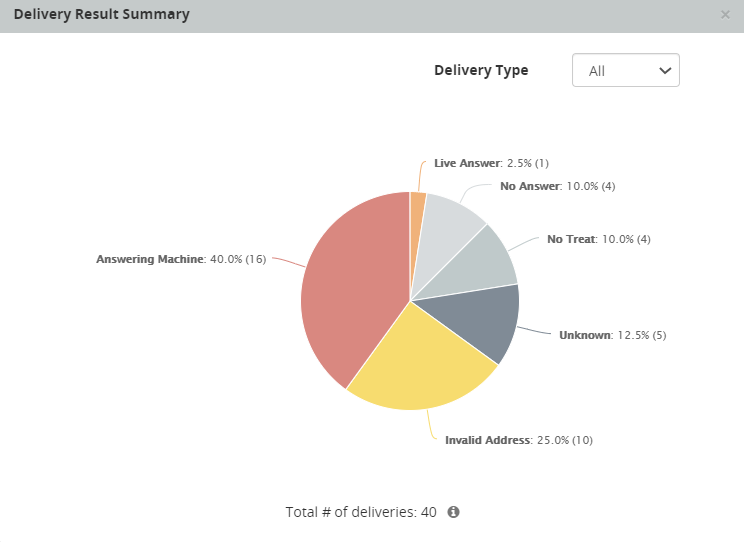Click the Delivery Result Summary title
The width and height of the screenshot is (744, 542).
(x=101, y=15)
